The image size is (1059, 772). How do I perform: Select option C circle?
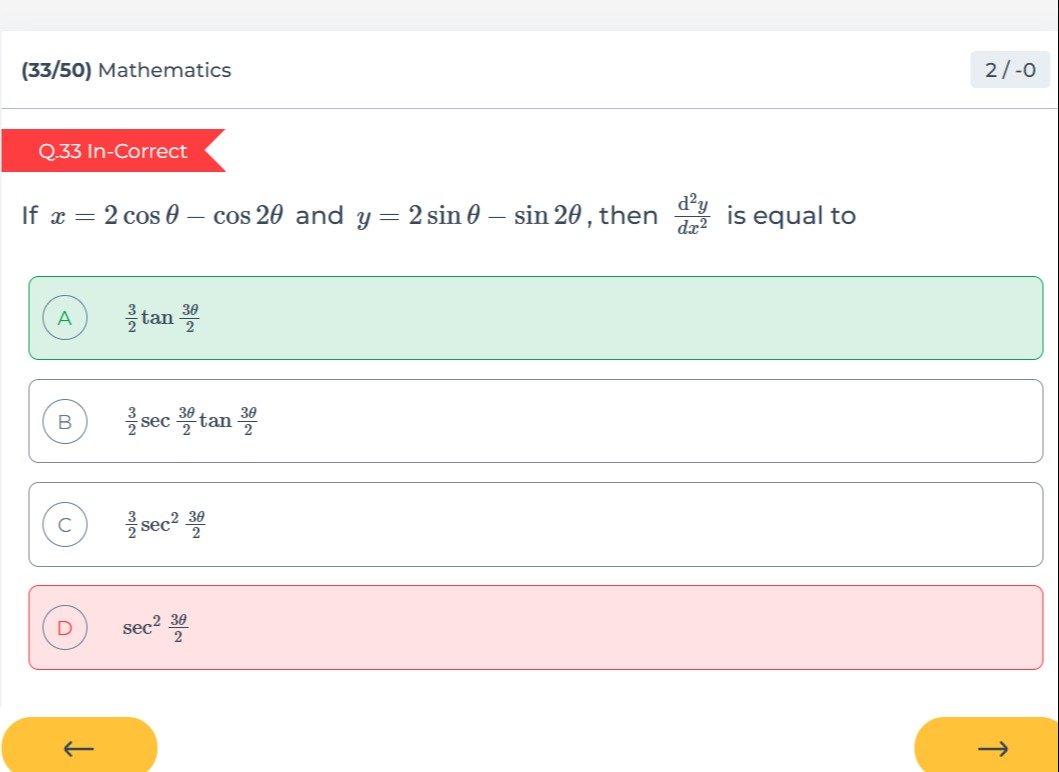point(65,524)
